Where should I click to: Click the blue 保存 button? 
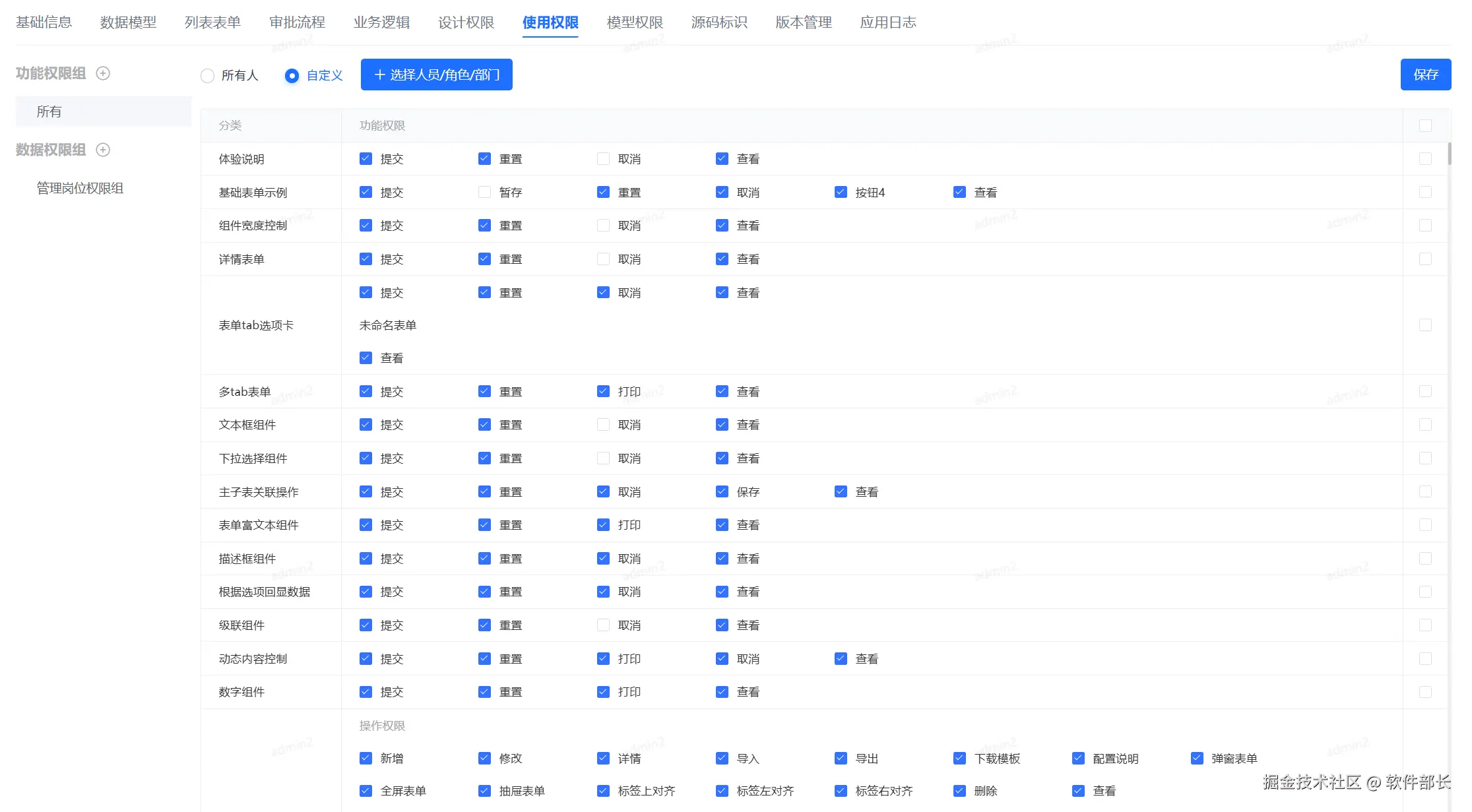coord(1425,75)
